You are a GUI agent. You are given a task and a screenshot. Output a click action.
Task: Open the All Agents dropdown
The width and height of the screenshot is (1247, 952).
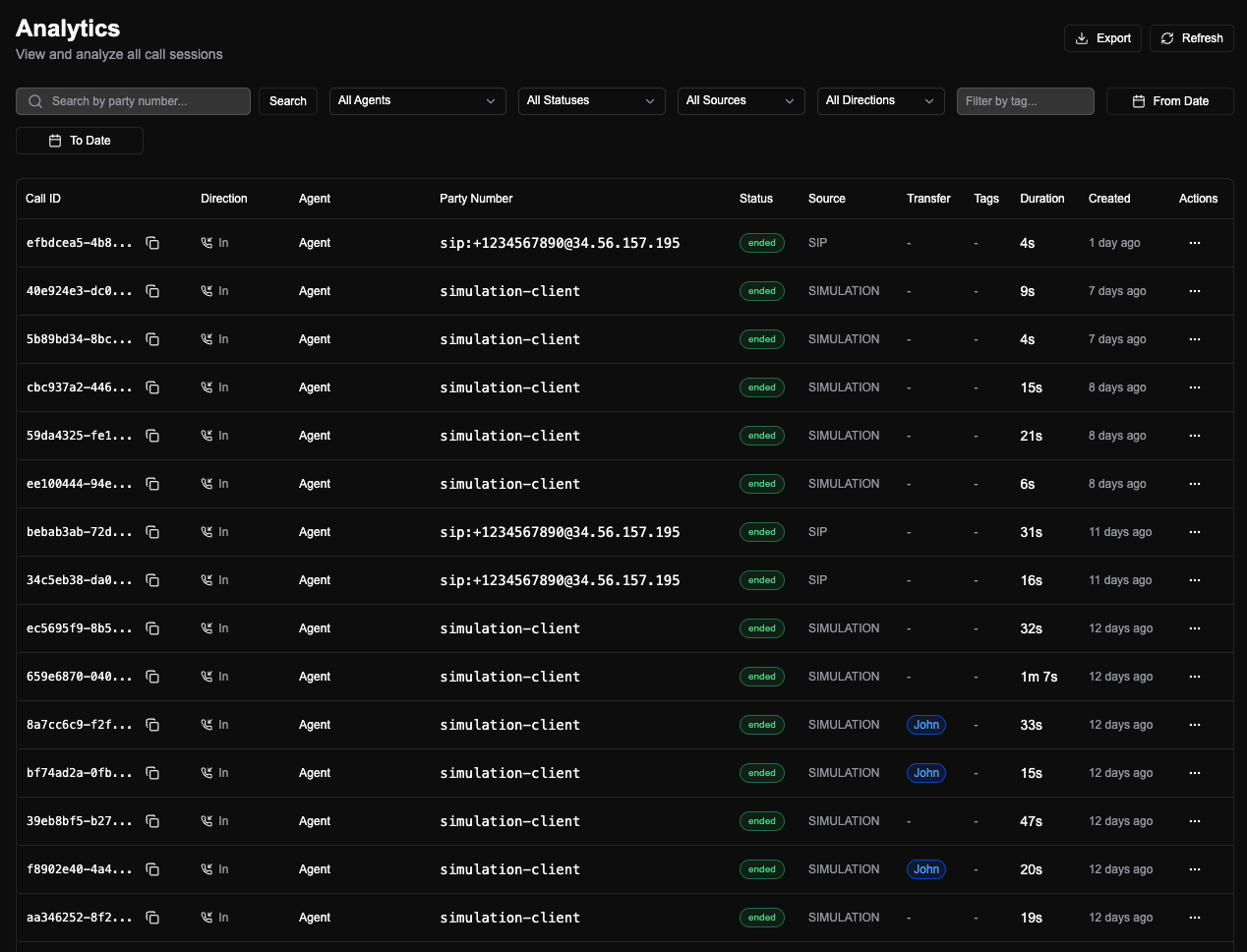pyautogui.click(x=417, y=100)
